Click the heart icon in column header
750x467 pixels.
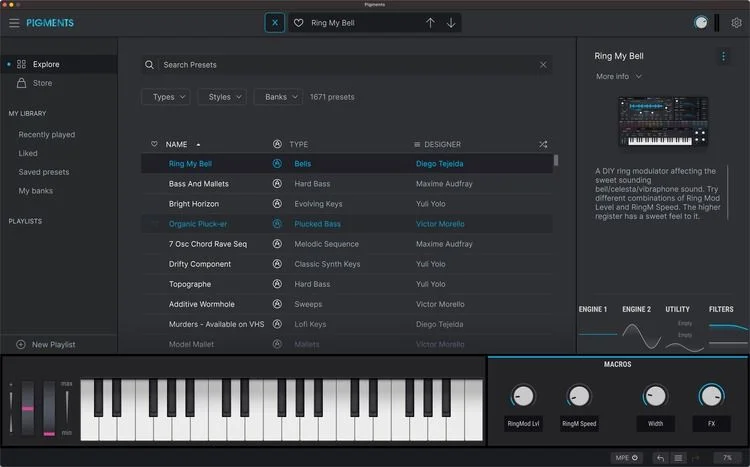coord(154,144)
